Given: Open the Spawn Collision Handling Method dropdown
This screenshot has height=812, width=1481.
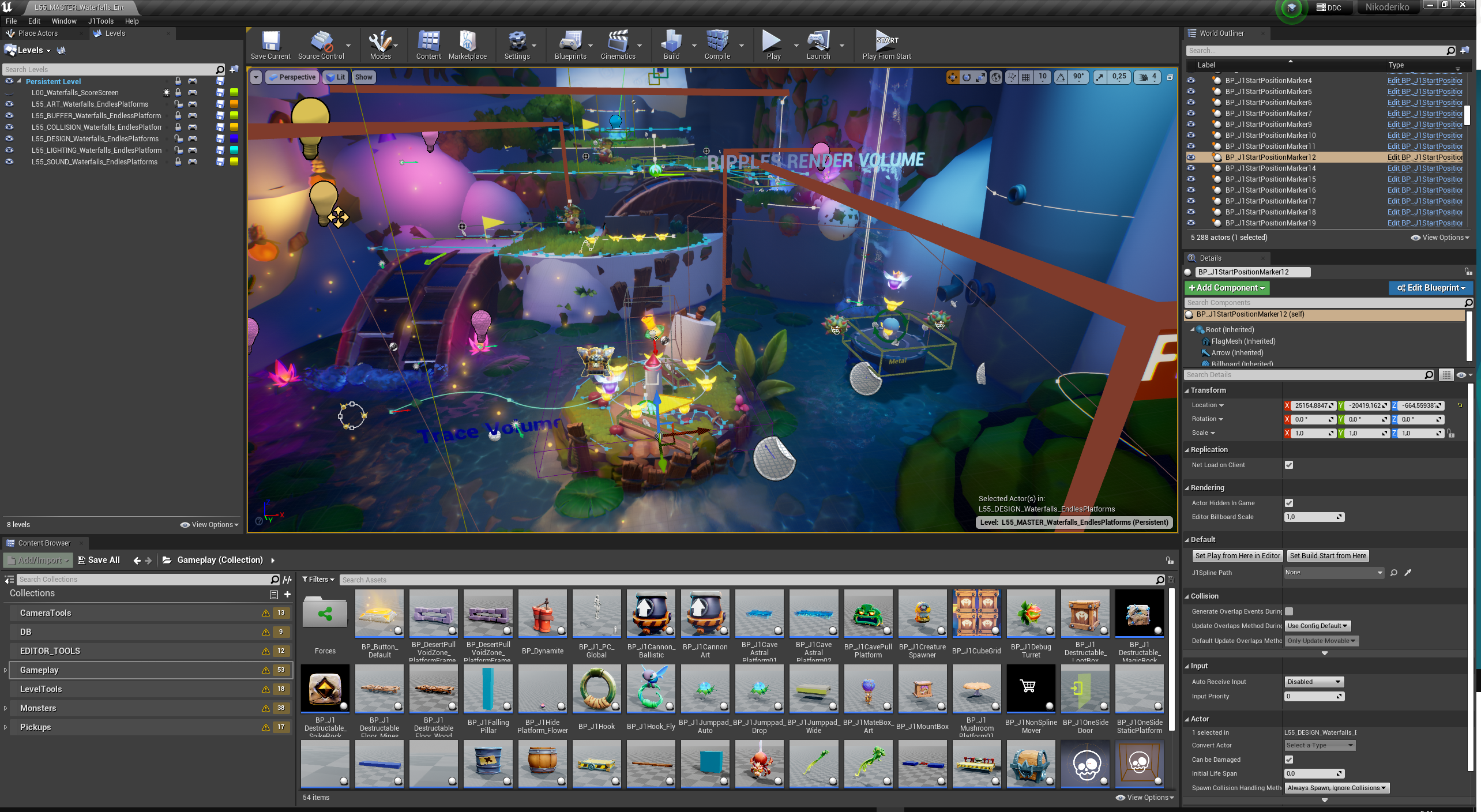Looking at the screenshot, I should (x=1337, y=788).
